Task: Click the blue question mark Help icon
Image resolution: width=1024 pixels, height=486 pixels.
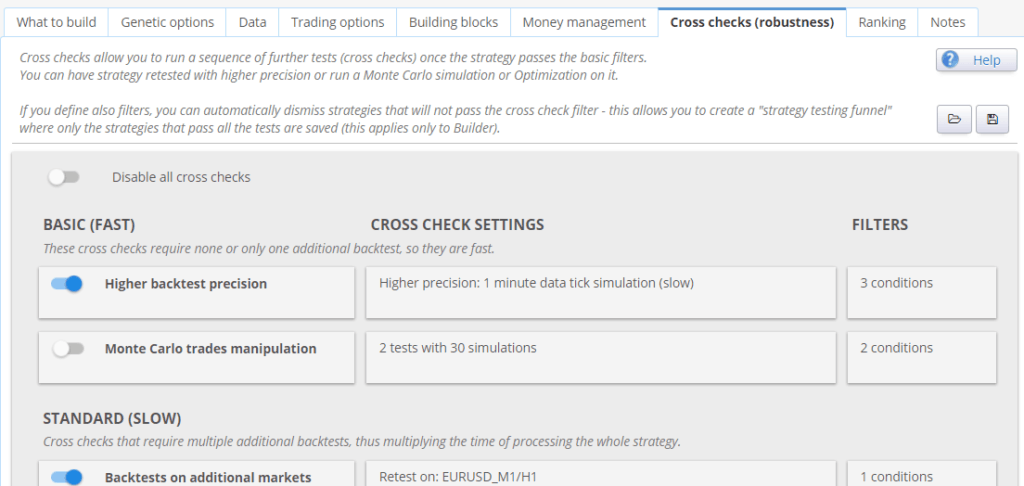Action: pos(951,60)
